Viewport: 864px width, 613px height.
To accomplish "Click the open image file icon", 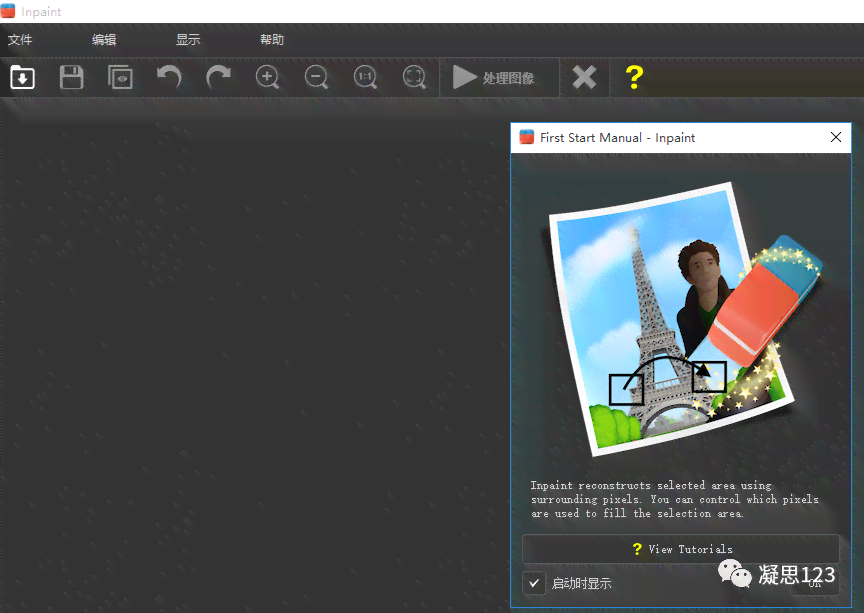I will pos(22,77).
